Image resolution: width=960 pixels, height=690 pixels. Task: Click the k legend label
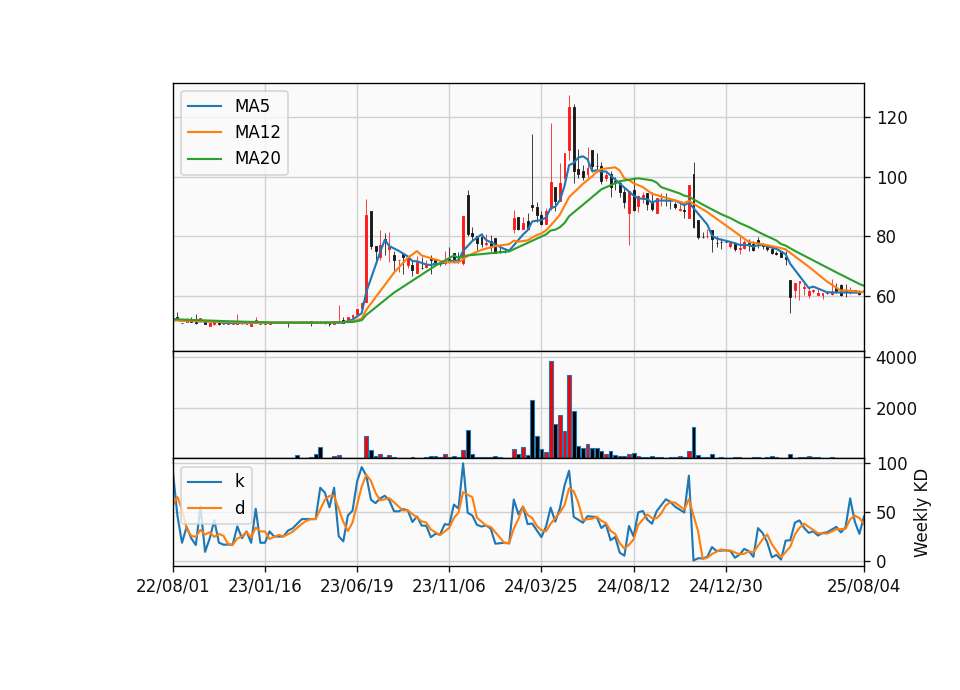[239, 481]
